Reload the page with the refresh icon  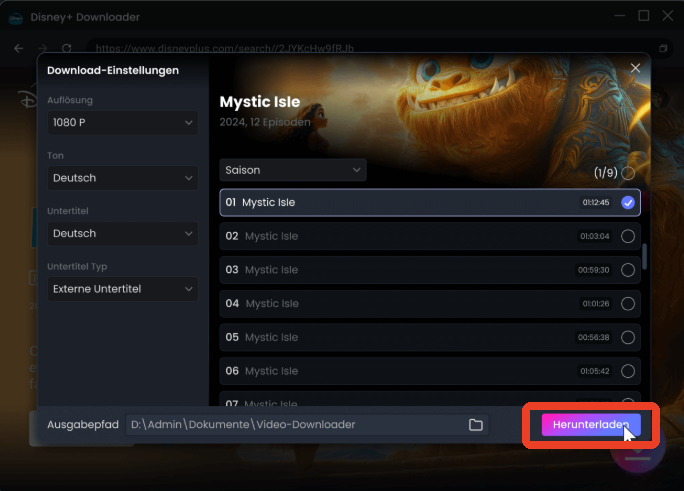pos(66,48)
